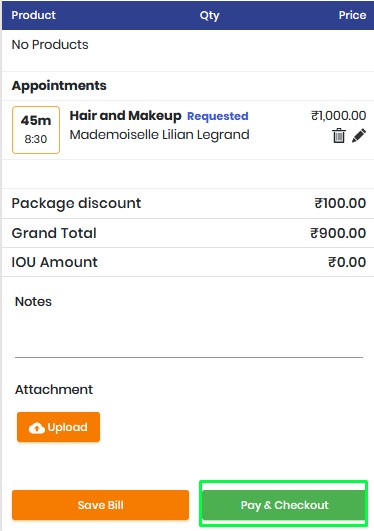Upload an attachment
The image size is (374, 531).
pos(58,427)
